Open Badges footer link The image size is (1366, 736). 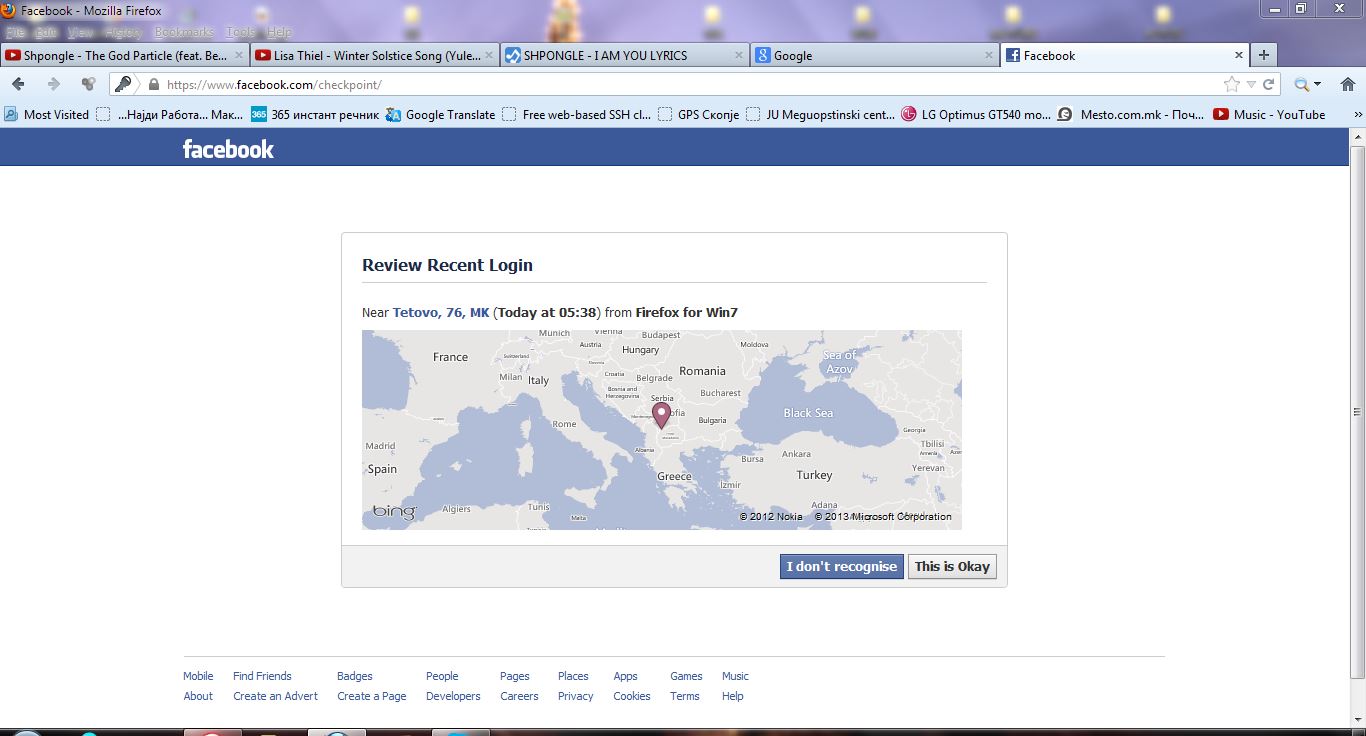click(355, 676)
